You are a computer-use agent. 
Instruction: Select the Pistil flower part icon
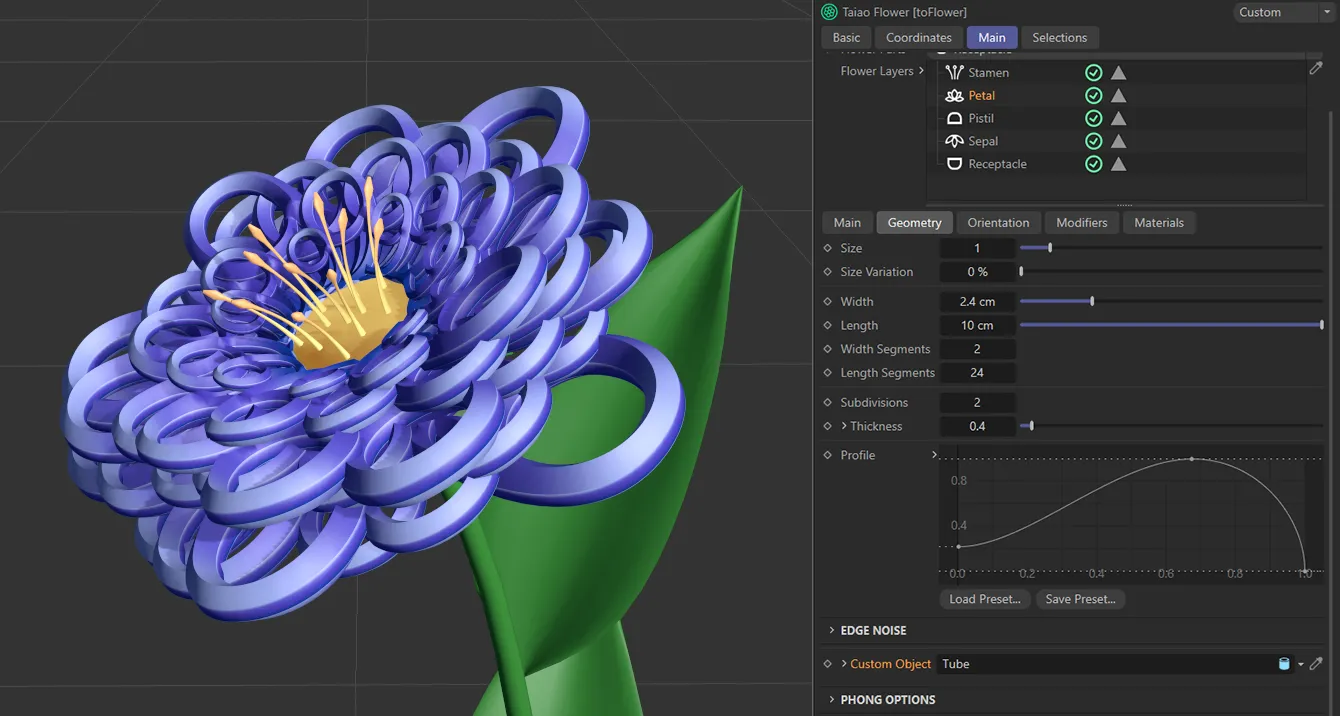coord(953,118)
